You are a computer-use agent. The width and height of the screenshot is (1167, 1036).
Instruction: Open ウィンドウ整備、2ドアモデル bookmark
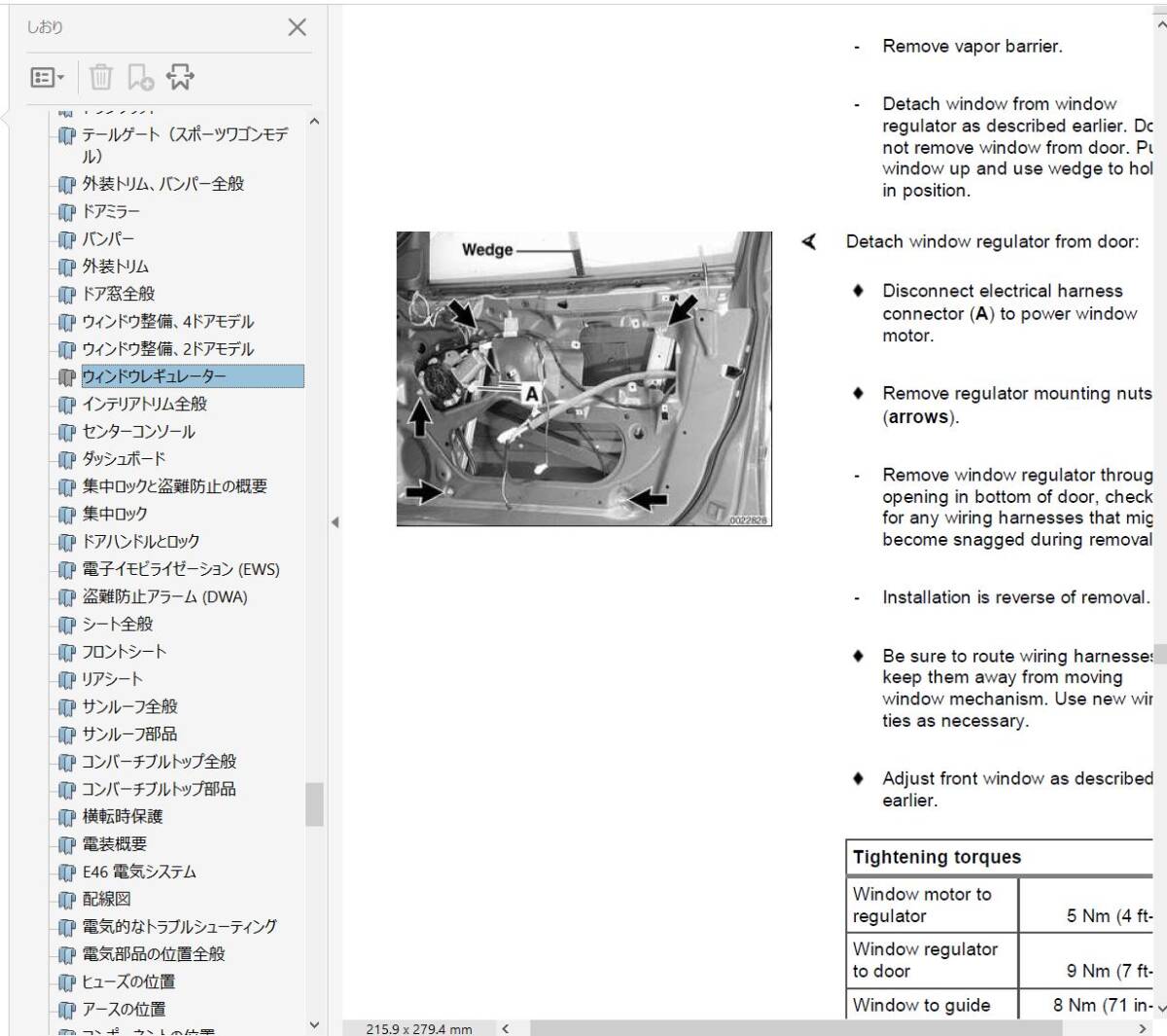tap(168, 348)
